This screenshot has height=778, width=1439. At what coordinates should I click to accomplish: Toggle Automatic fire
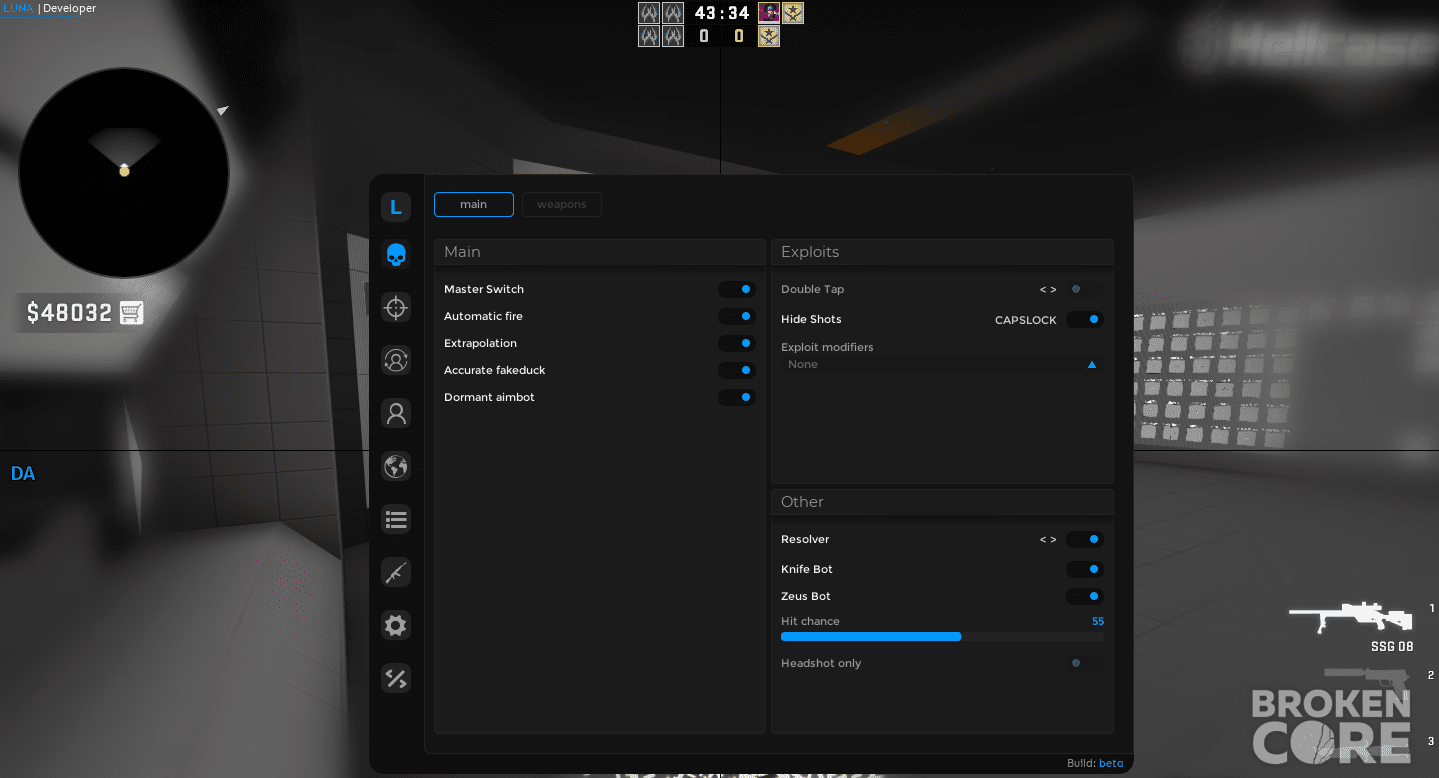(x=737, y=316)
